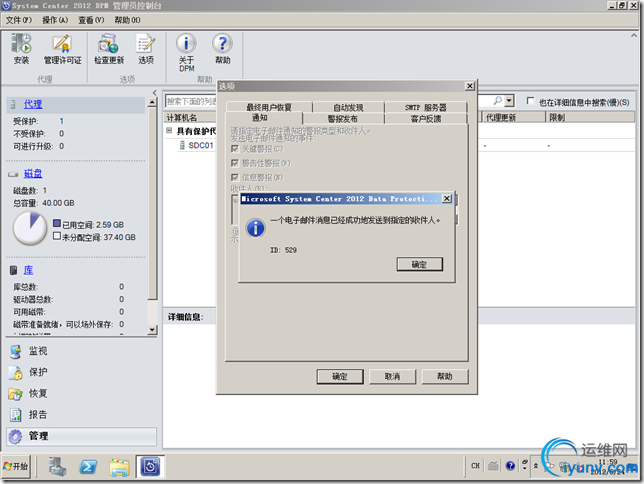This screenshot has height=484, width=644.
Task: Click 确定 in the Options dialog
Action: pyautogui.click(x=340, y=376)
